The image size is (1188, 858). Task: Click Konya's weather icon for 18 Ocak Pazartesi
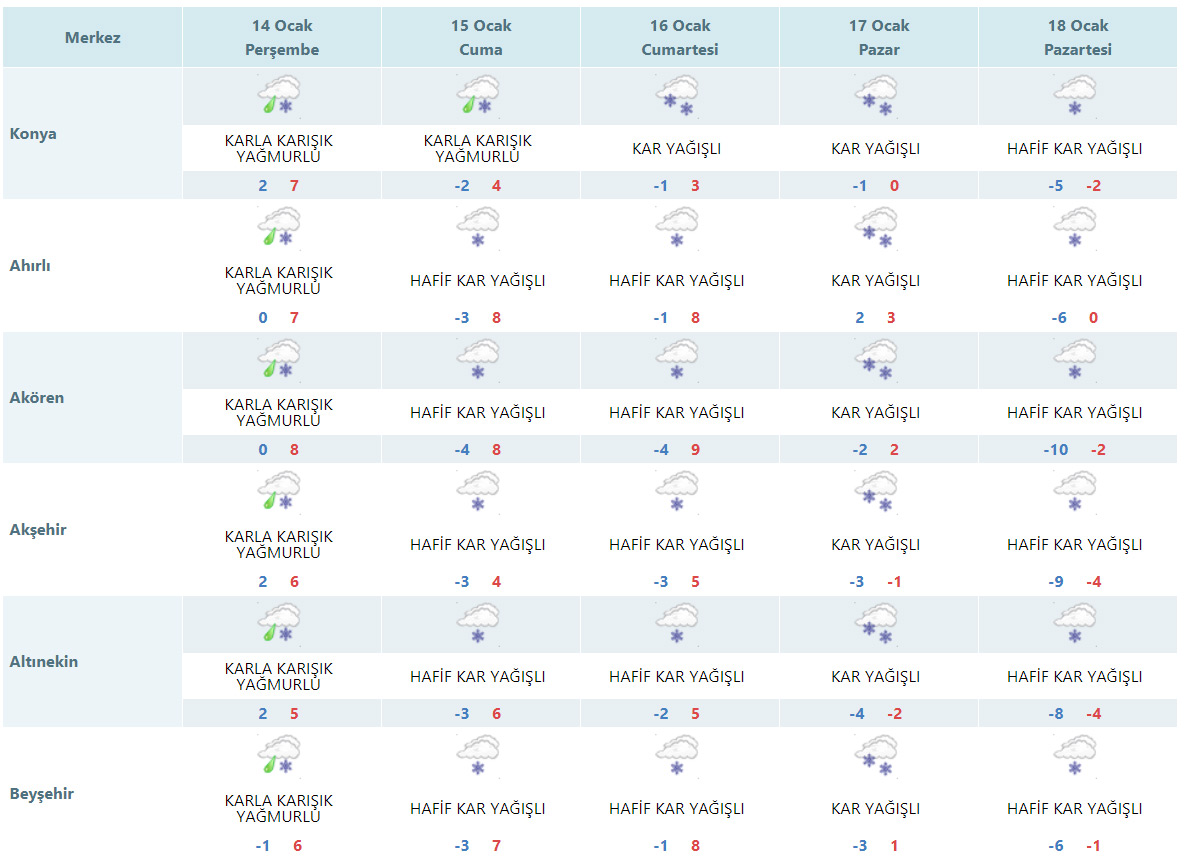point(1075,95)
